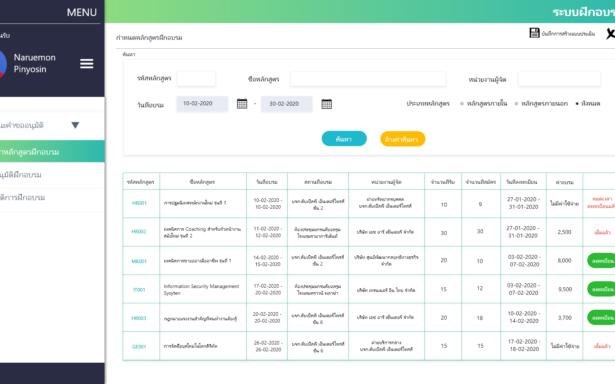The image size is (615, 384).
Task: Click the ชื่อหลักสูตร column header
Action: click(x=202, y=182)
